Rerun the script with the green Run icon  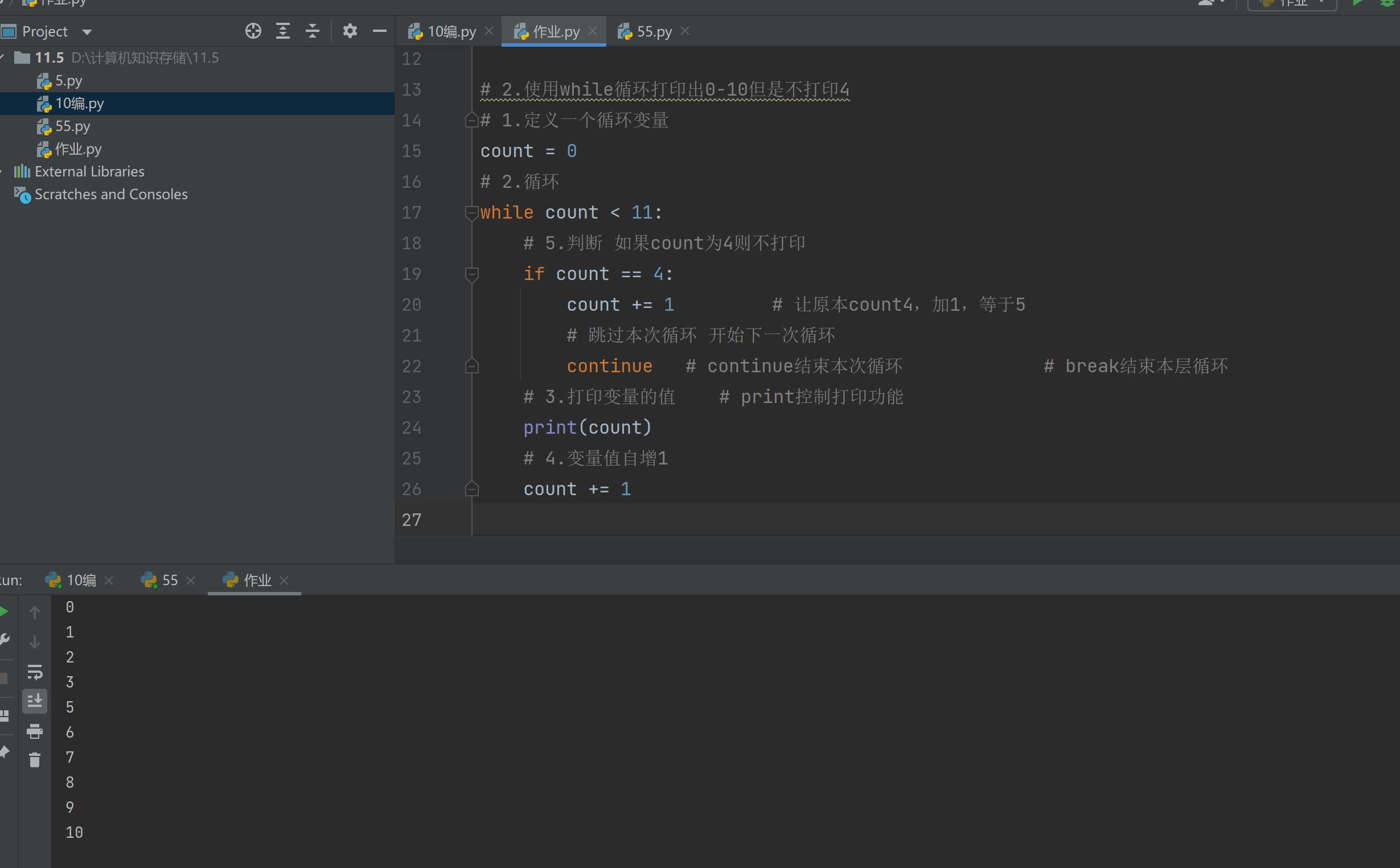(x=3, y=612)
